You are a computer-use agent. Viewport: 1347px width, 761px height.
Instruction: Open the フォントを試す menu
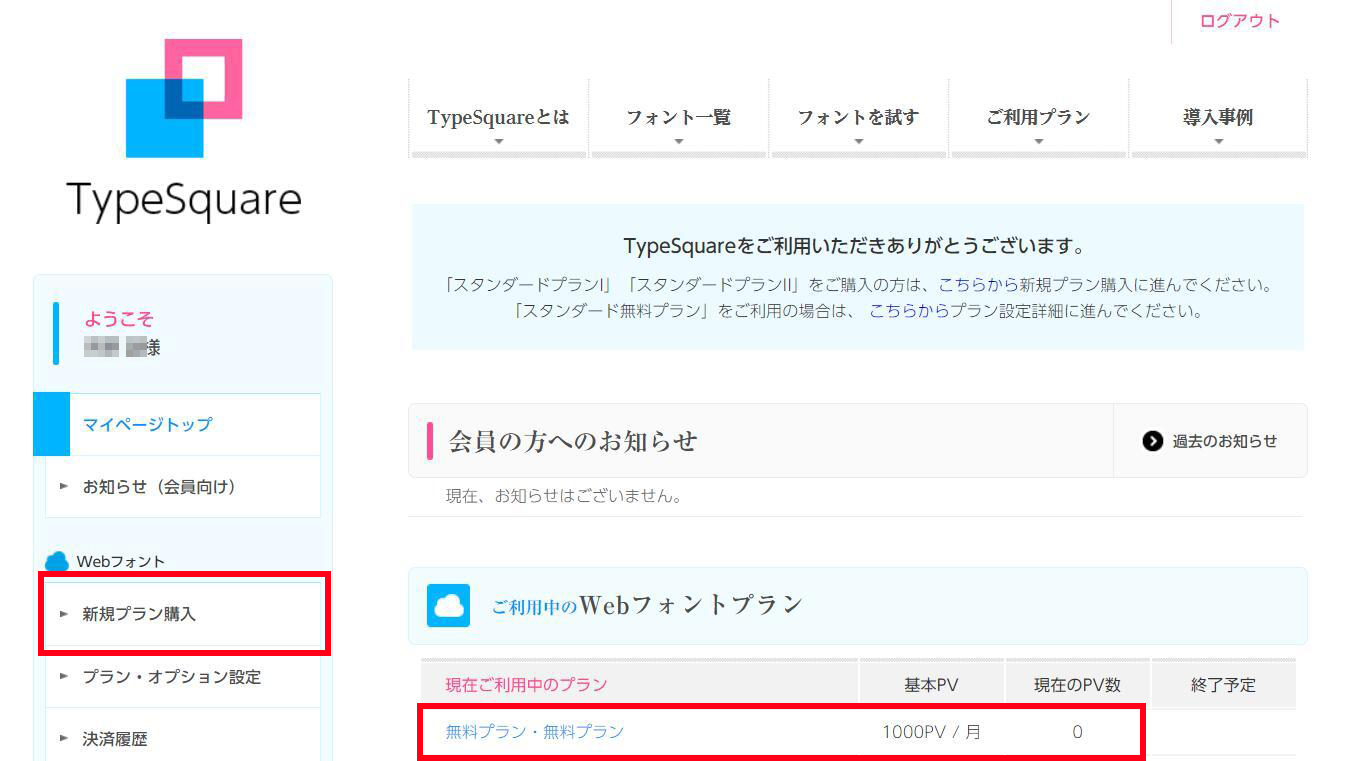[858, 117]
